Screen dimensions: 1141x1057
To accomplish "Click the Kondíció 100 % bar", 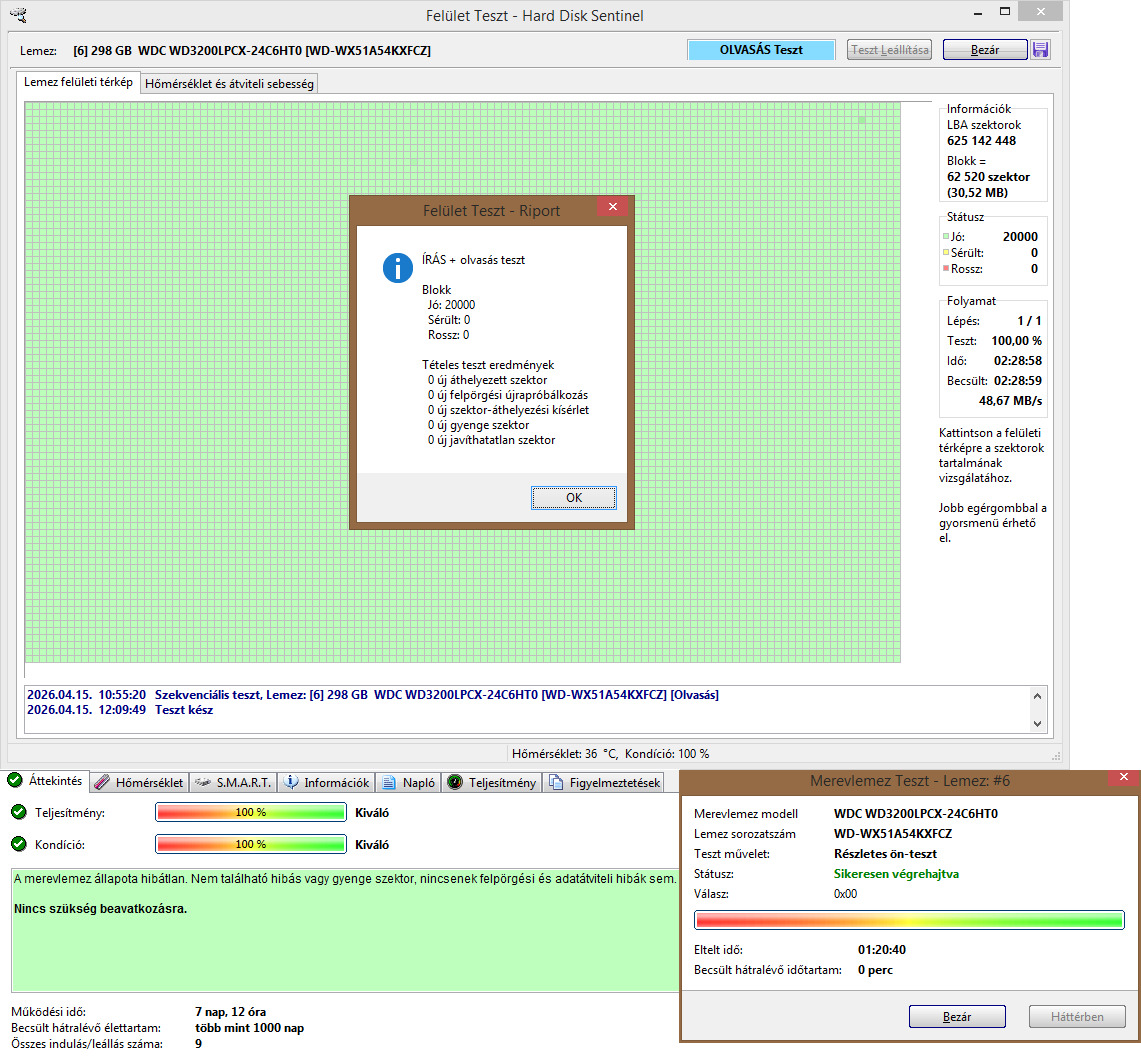I will pyautogui.click(x=251, y=844).
